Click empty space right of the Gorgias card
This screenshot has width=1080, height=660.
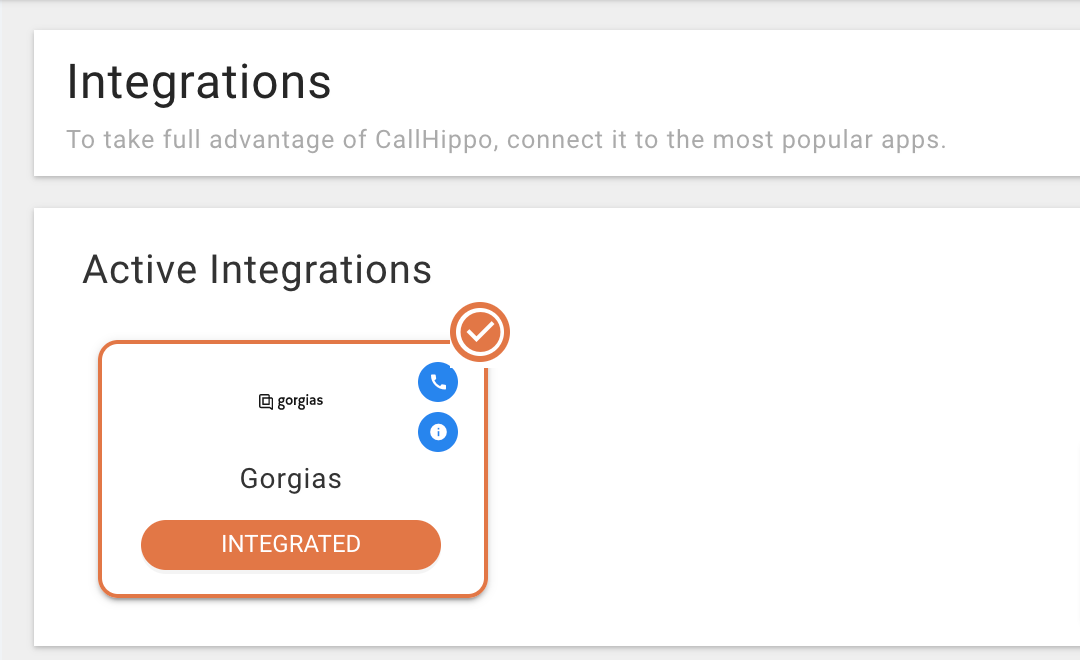[x=758, y=468]
